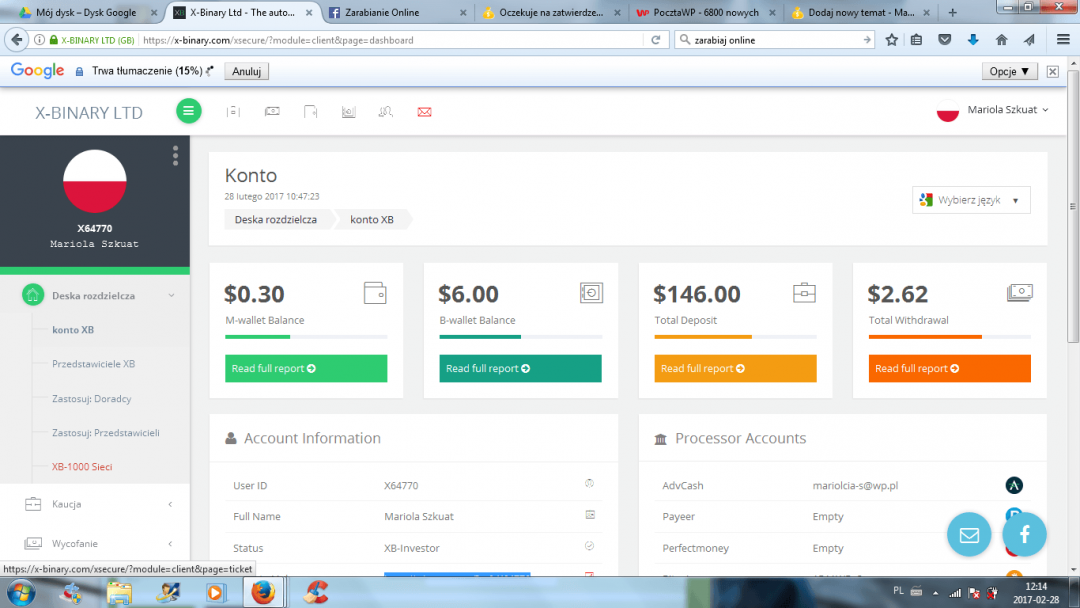
Task: Open the blue floating mail button
Action: click(x=969, y=535)
